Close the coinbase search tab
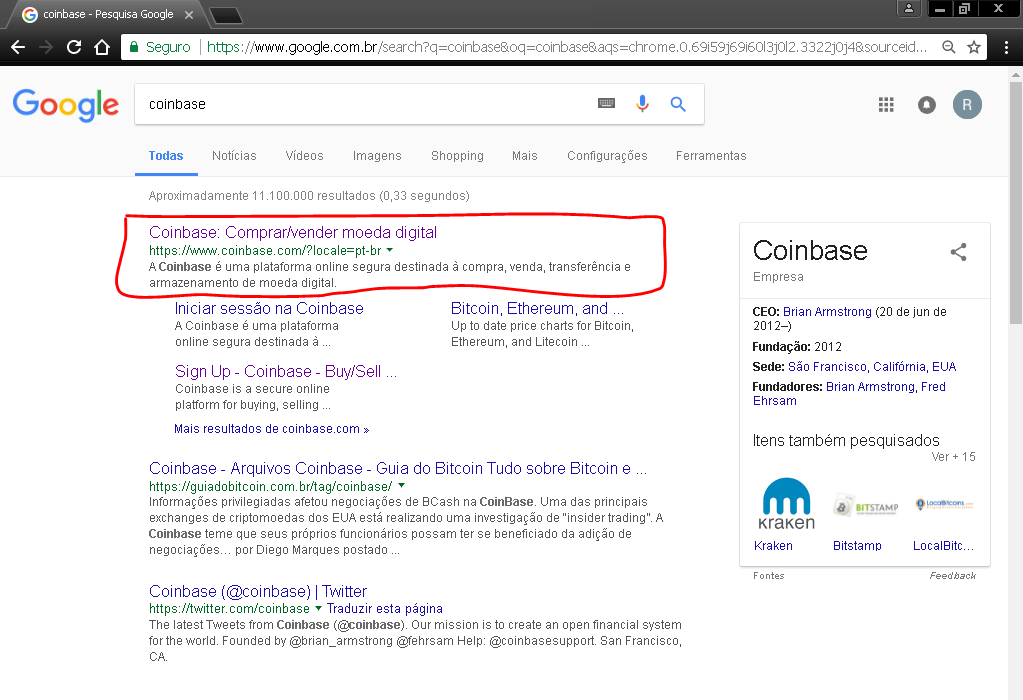This screenshot has width=1023, height=700. pyautogui.click(x=189, y=14)
